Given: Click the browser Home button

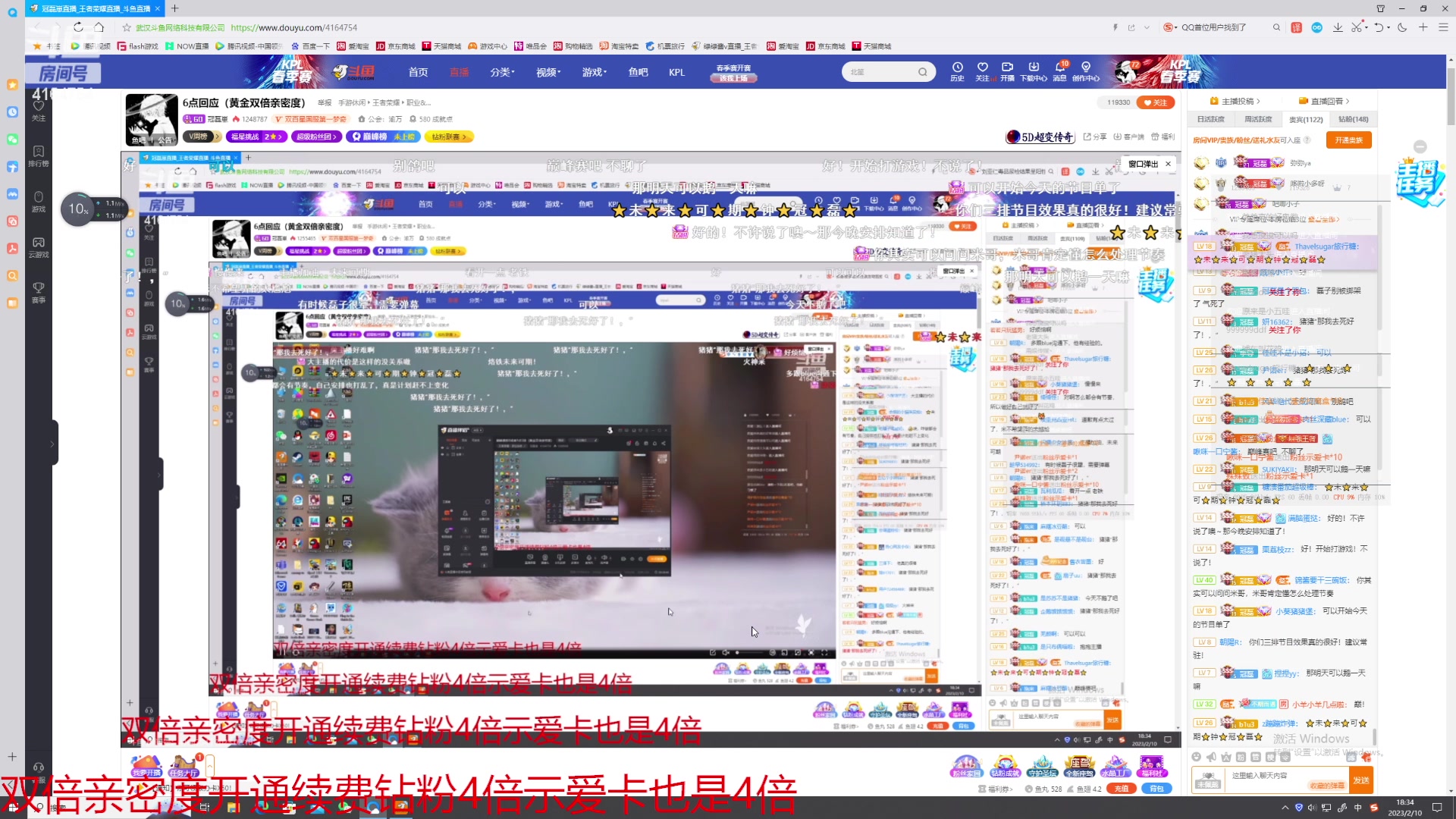Looking at the screenshot, I should point(99,27).
